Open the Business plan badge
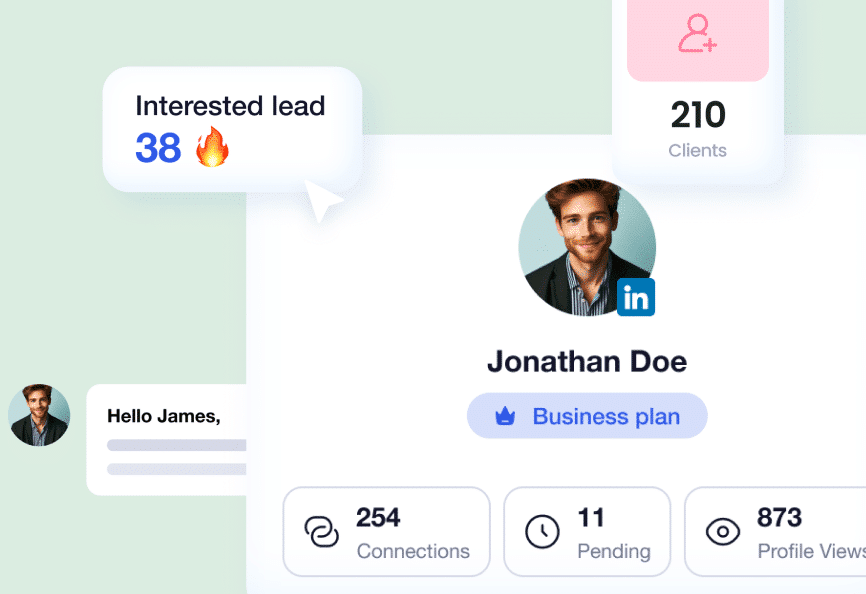 click(587, 416)
